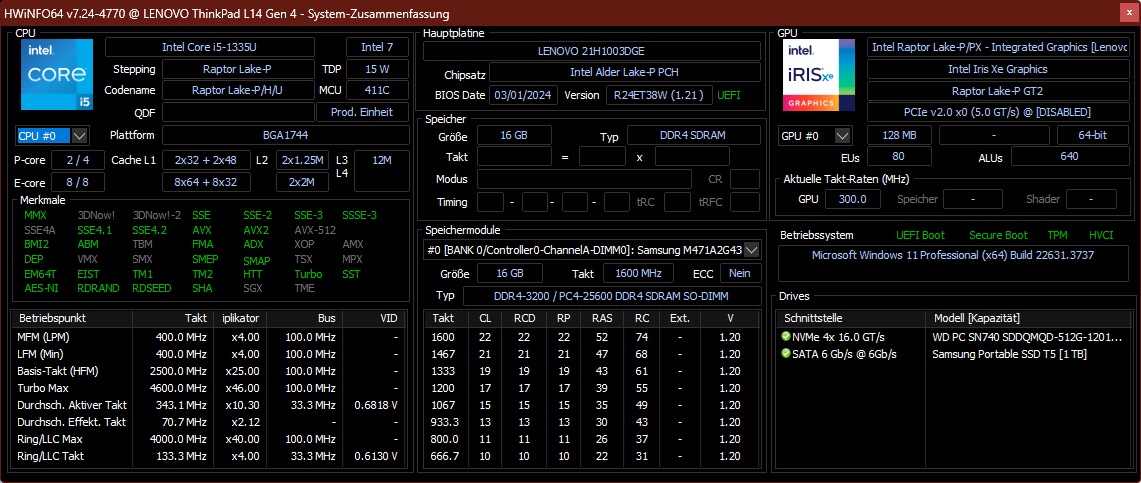1141x483 pixels.
Task: Click the DDR4-3200 / PC4-25600 type field
Action: [612, 296]
